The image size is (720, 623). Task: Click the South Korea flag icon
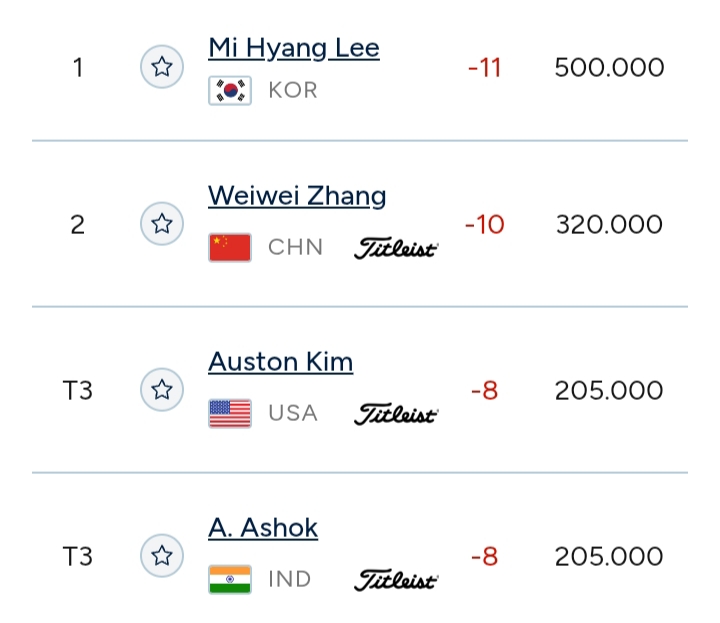point(230,91)
